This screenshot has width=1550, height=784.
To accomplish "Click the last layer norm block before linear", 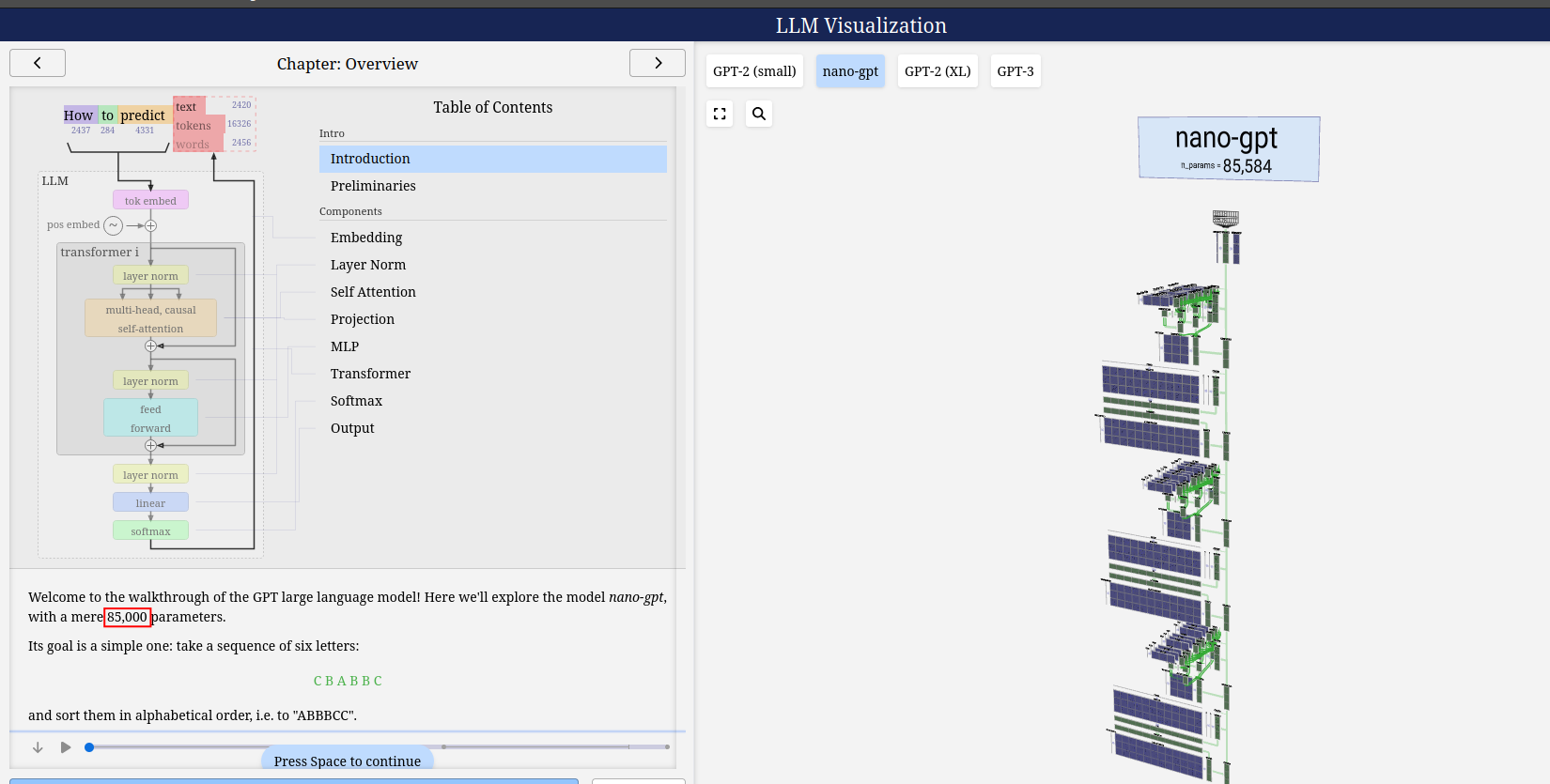I will [150, 474].
